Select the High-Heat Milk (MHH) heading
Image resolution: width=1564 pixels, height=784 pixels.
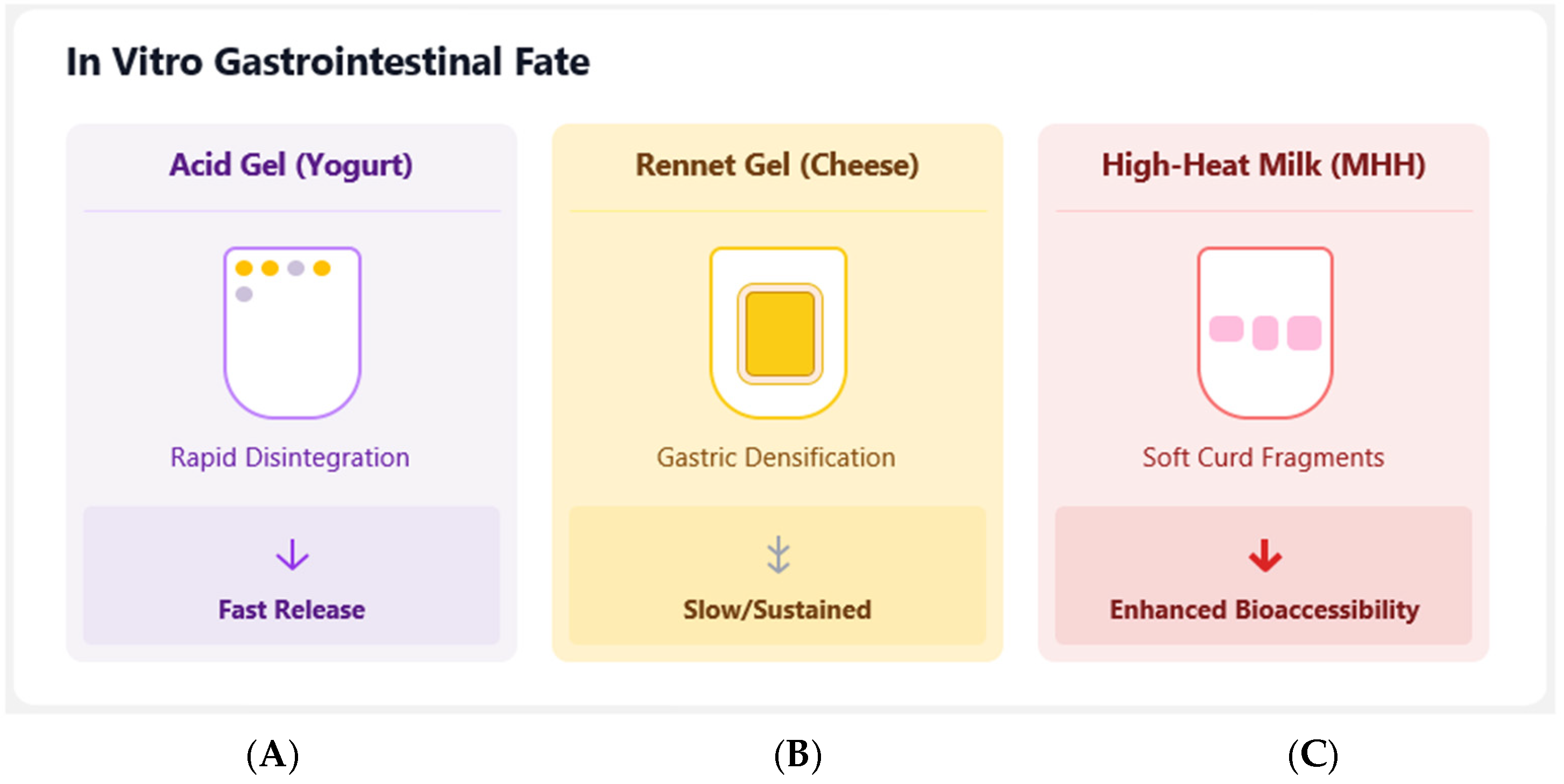click(1263, 165)
